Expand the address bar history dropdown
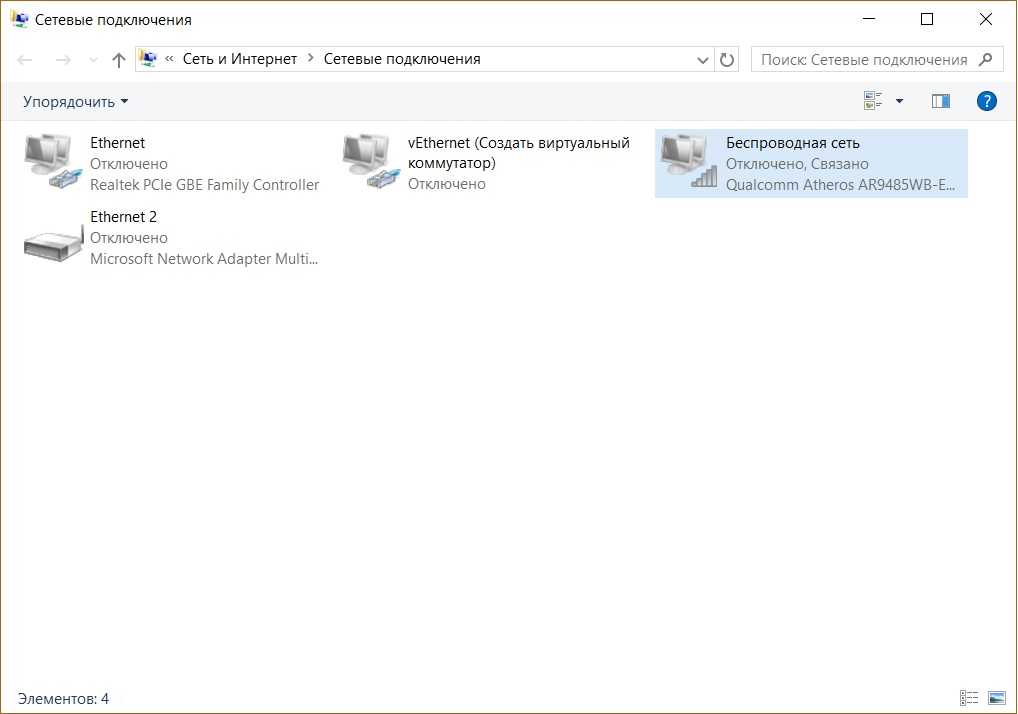This screenshot has width=1018, height=714. pos(703,60)
